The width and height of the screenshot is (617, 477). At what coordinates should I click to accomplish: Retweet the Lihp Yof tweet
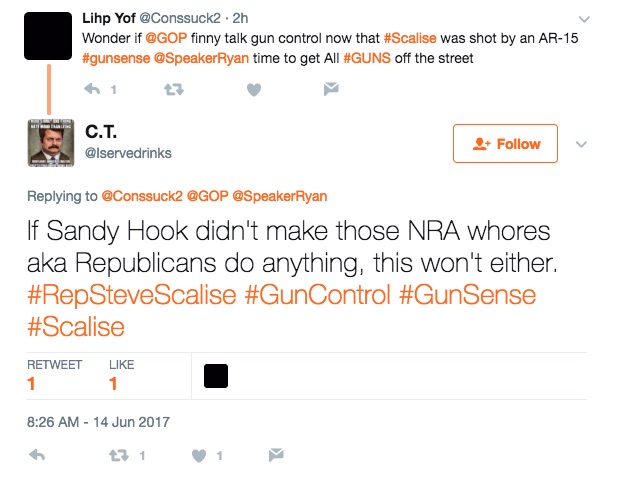point(171,89)
